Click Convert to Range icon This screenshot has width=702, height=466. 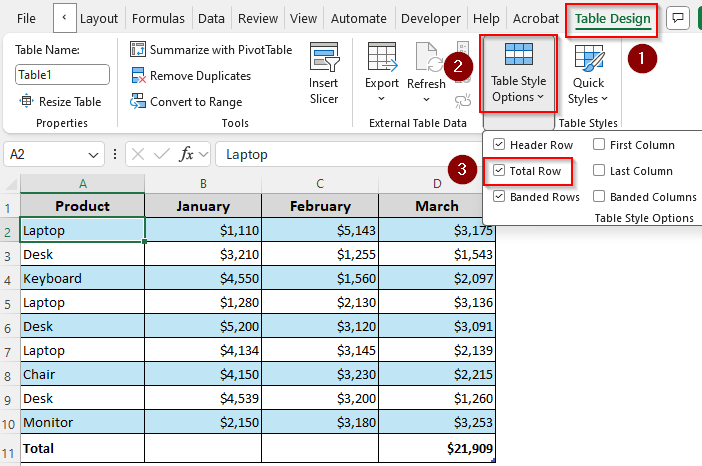tap(138, 101)
